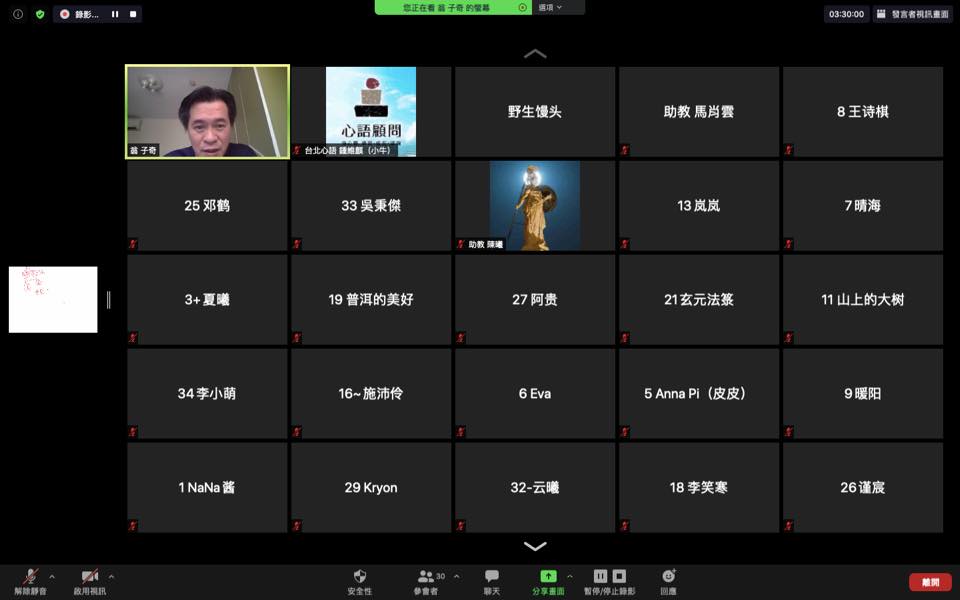Click the meeting info icon top left
Viewport: 960px width, 600px height.
click(x=18, y=14)
